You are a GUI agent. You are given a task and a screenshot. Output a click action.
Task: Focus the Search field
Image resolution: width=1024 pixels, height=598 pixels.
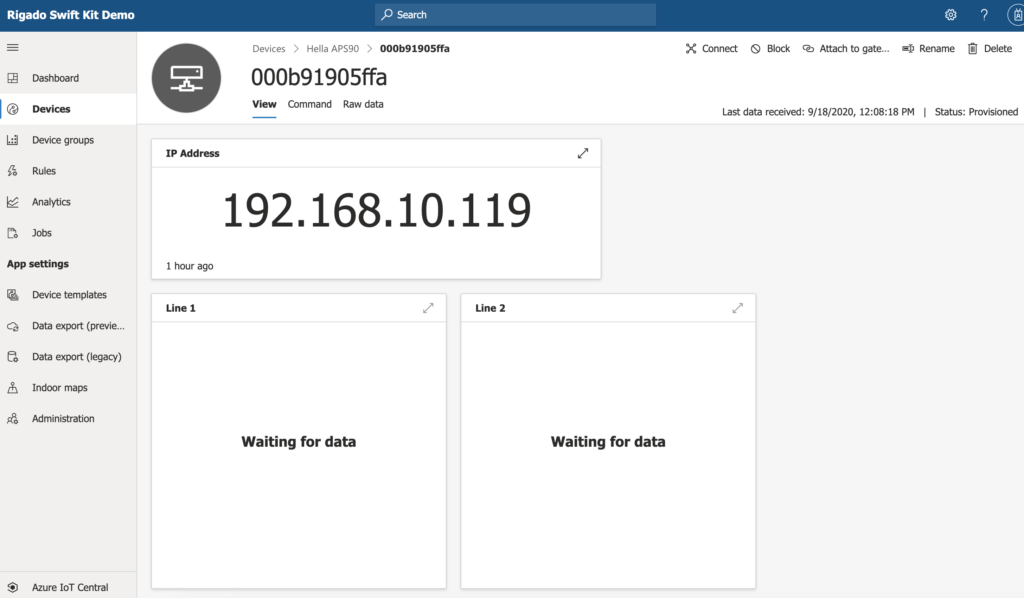pos(515,14)
